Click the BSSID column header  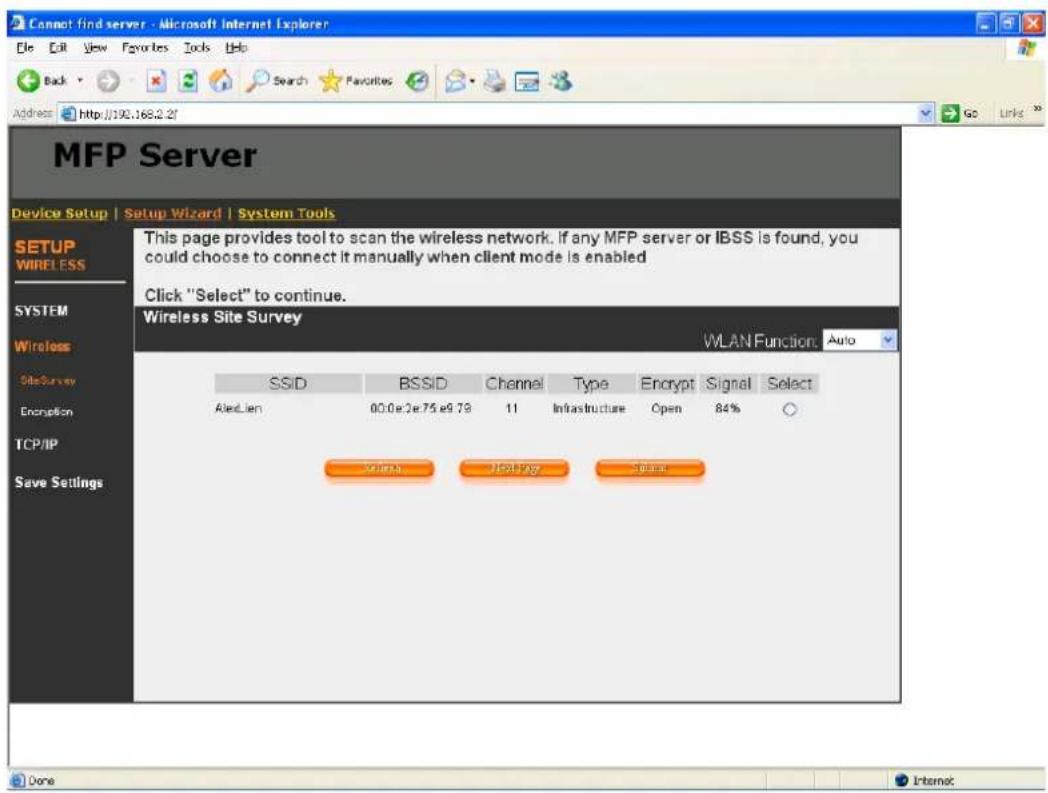coord(422,384)
